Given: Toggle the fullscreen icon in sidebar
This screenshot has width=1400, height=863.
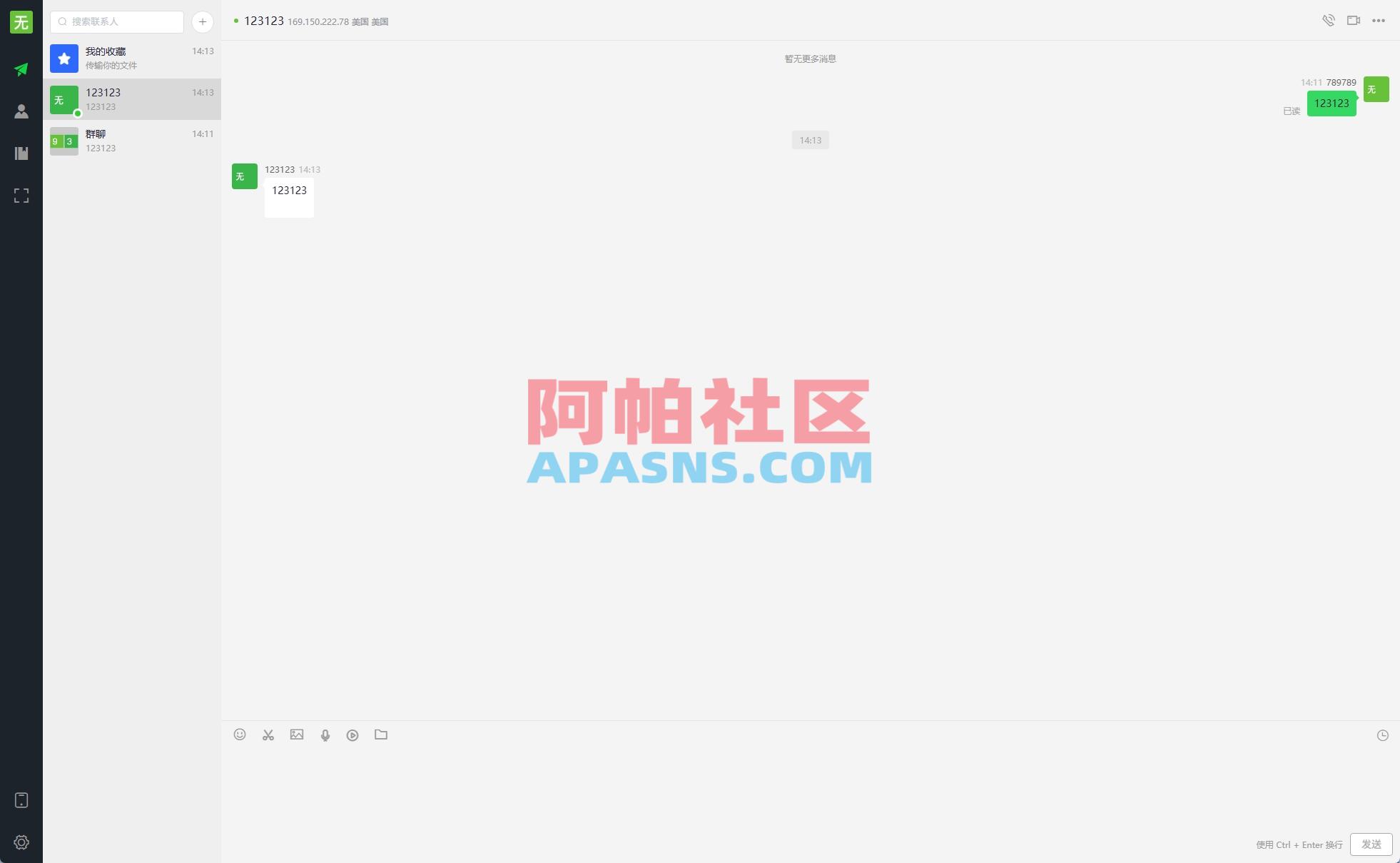Looking at the screenshot, I should tap(21, 196).
